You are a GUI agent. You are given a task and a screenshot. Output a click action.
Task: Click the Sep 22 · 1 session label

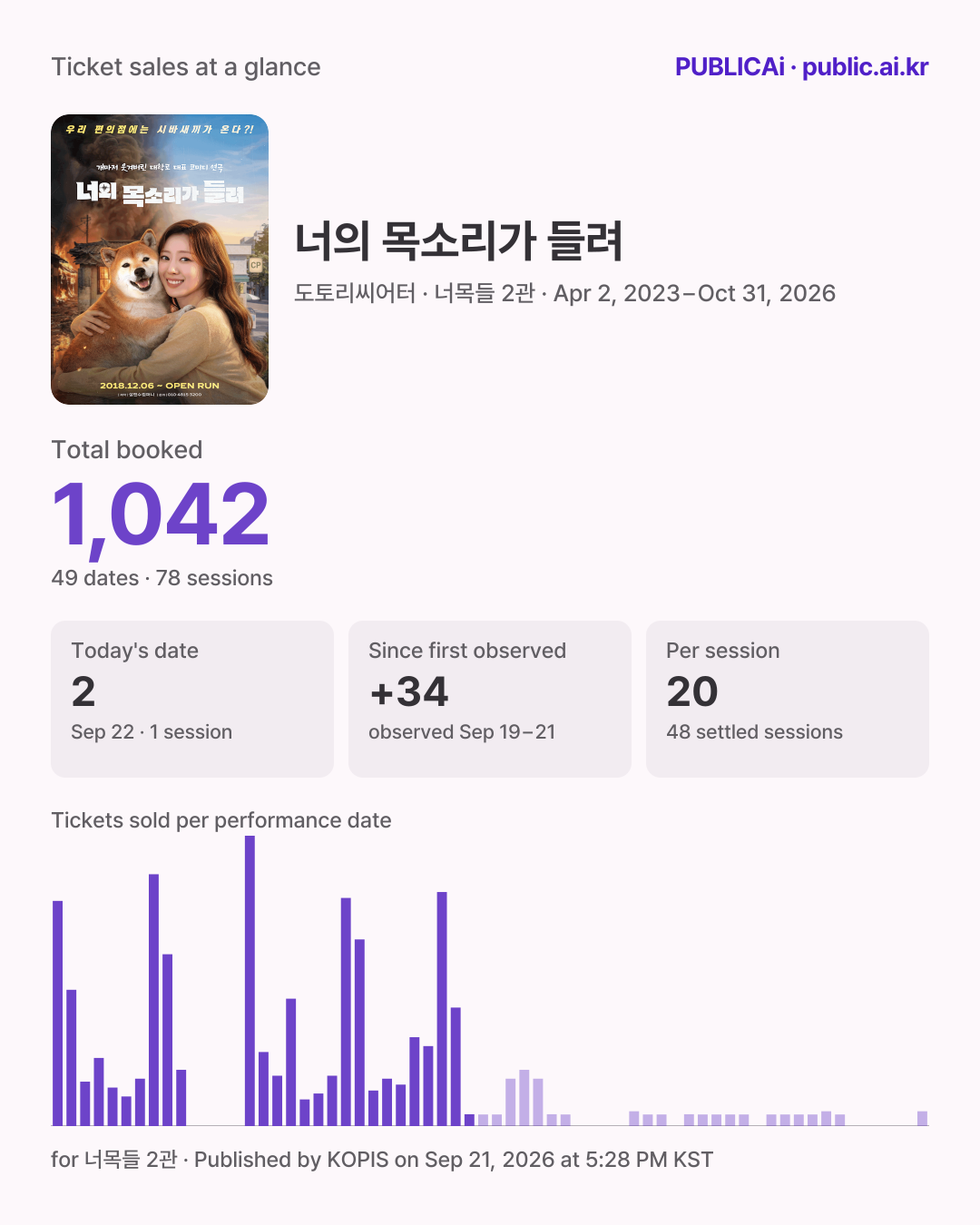pyautogui.click(x=152, y=732)
